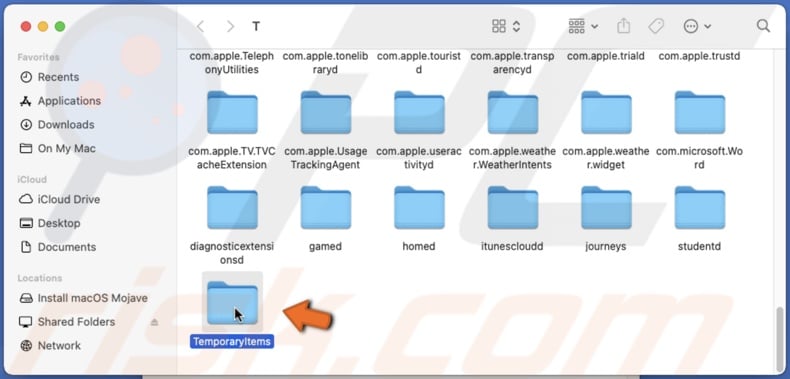Select the diagnosticextensionsd folder icon
790x379 pixels.
tap(232, 208)
